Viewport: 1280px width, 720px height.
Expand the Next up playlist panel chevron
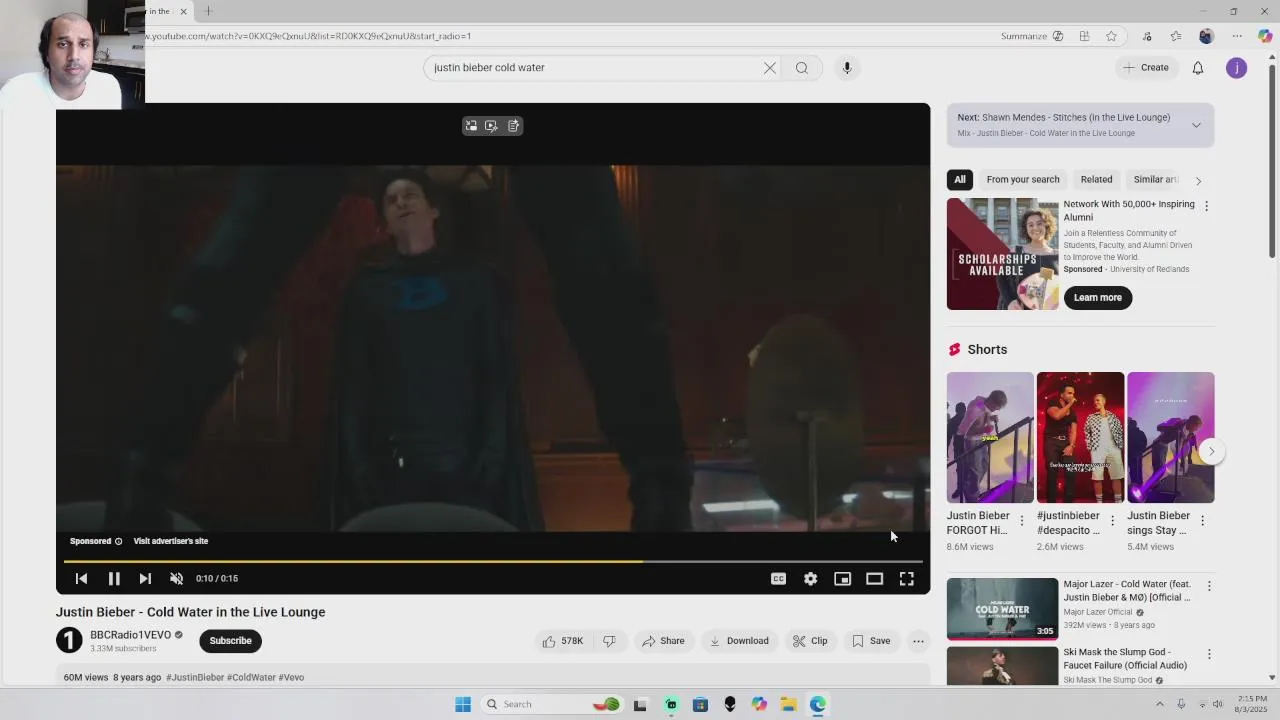click(x=1196, y=125)
